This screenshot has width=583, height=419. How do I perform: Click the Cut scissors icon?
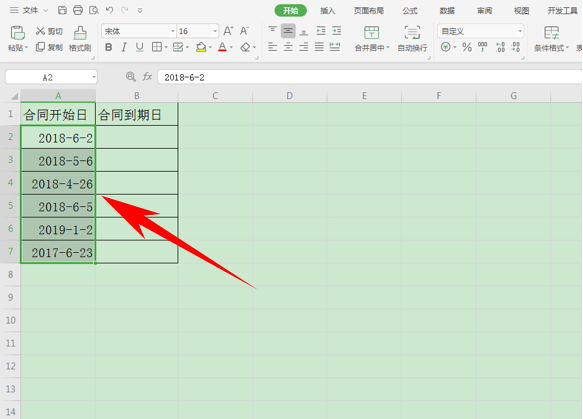pyautogui.click(x=40, y=31)
